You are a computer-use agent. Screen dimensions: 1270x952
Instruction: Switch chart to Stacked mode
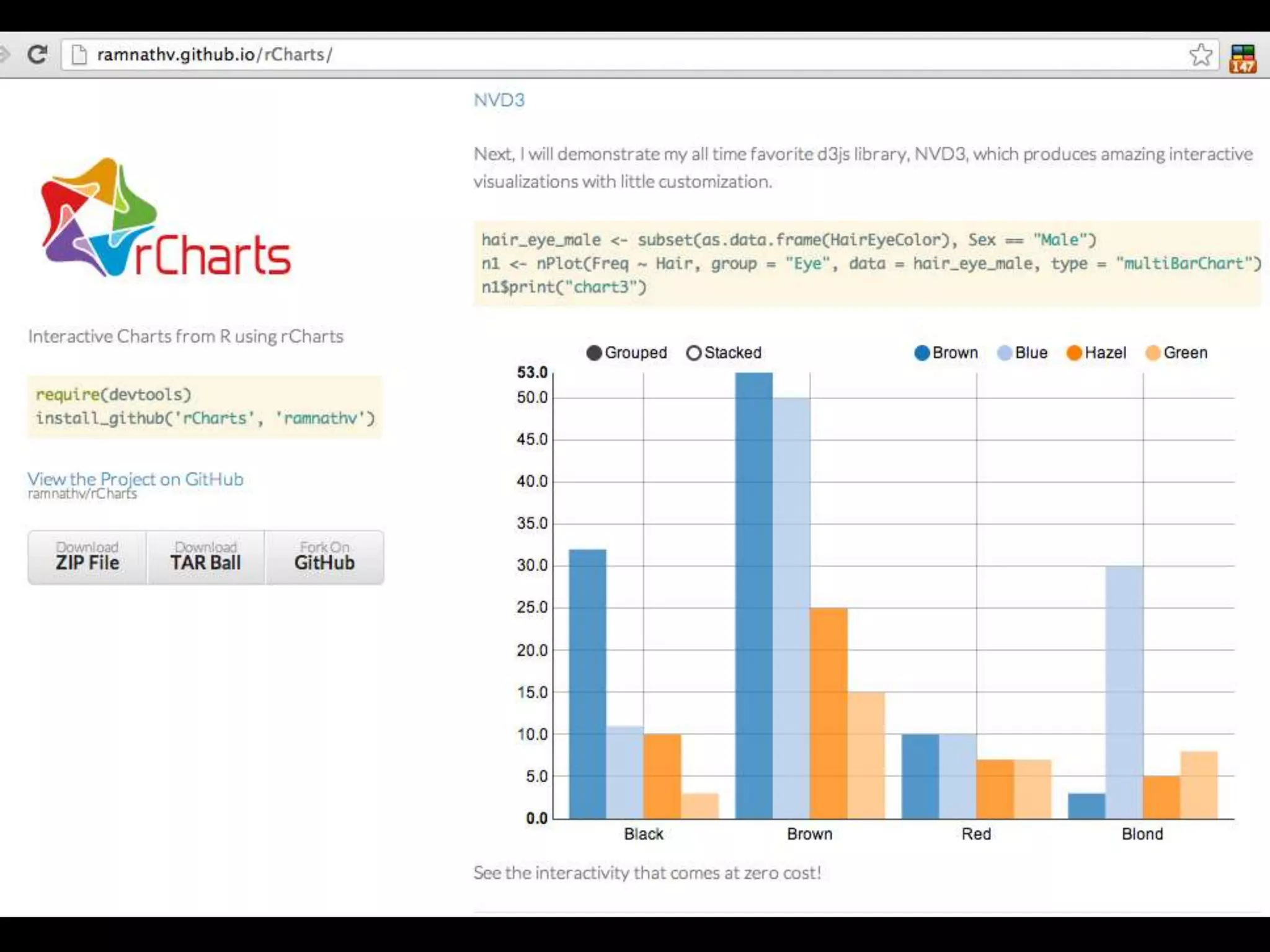coord(694,353)
